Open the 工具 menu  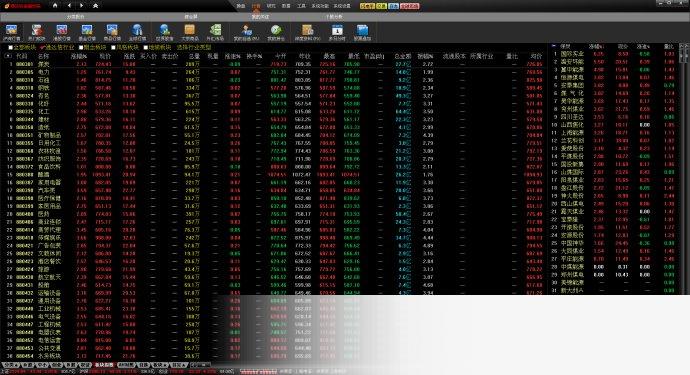[301, 6]
